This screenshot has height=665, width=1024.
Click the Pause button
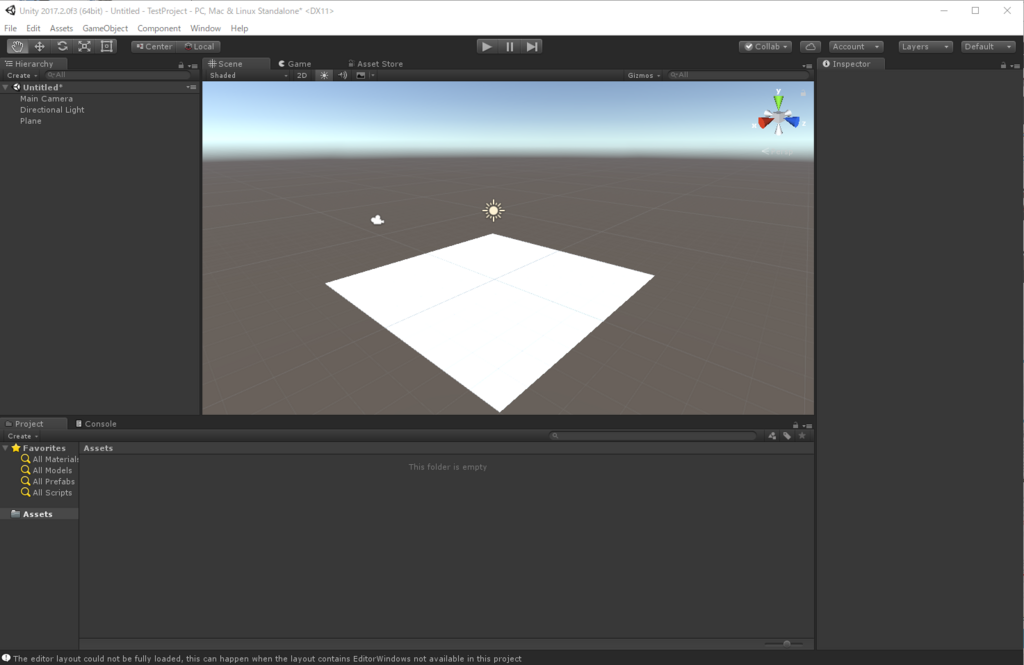pyautogui.click(x=509, y=46)
